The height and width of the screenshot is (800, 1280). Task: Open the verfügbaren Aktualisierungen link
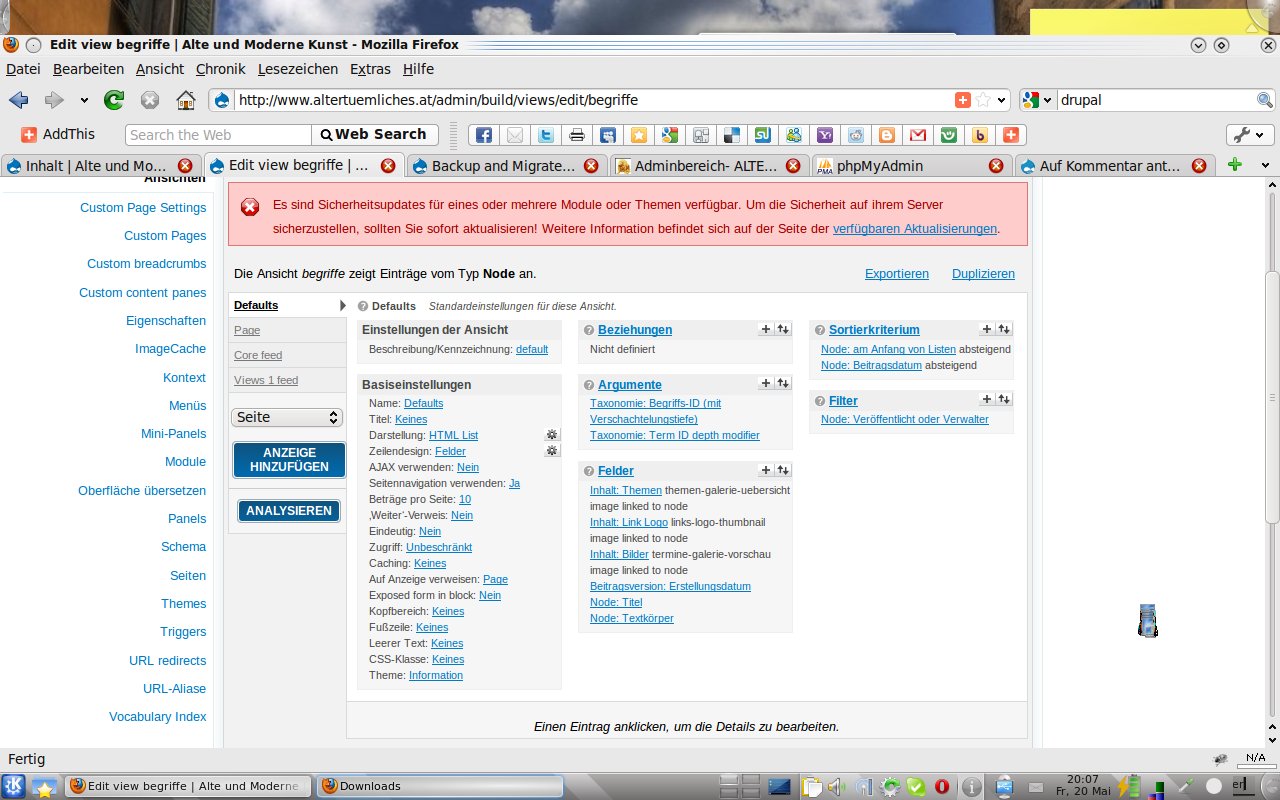914,228
